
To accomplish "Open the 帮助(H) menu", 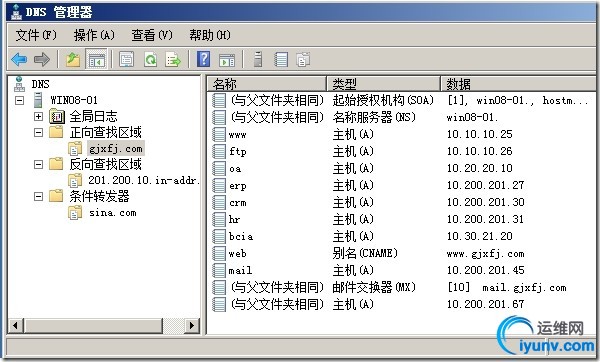I will pyautogui.click(x=210, y=35).
